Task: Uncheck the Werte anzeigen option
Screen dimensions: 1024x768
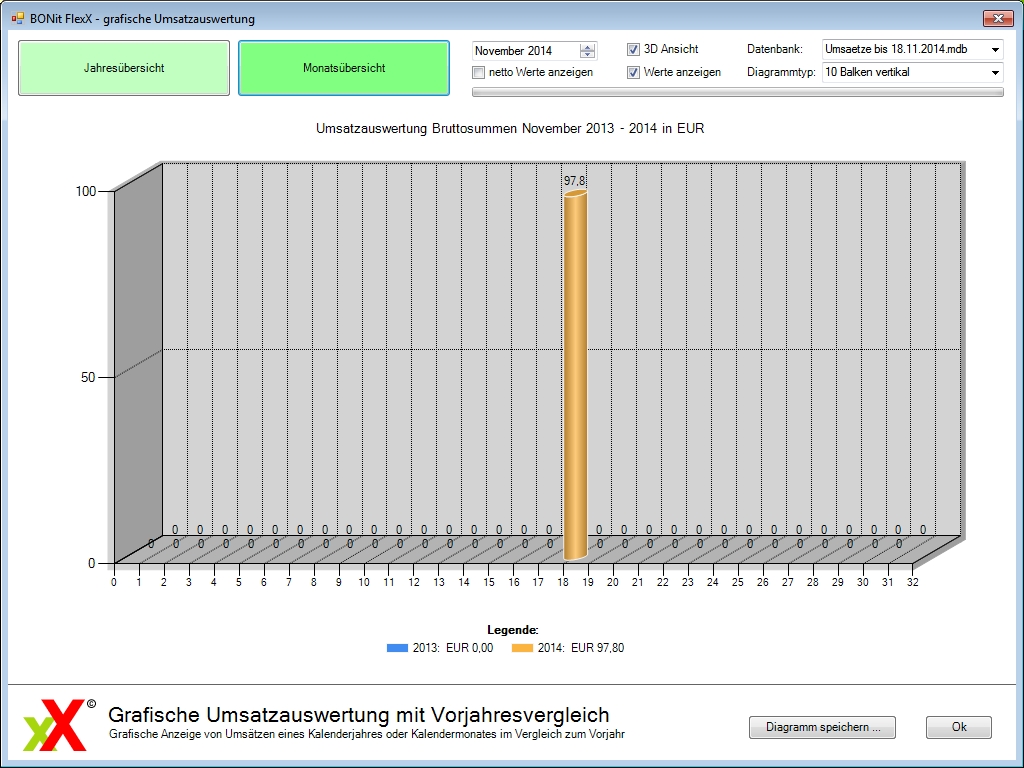Action: (633, 72)
